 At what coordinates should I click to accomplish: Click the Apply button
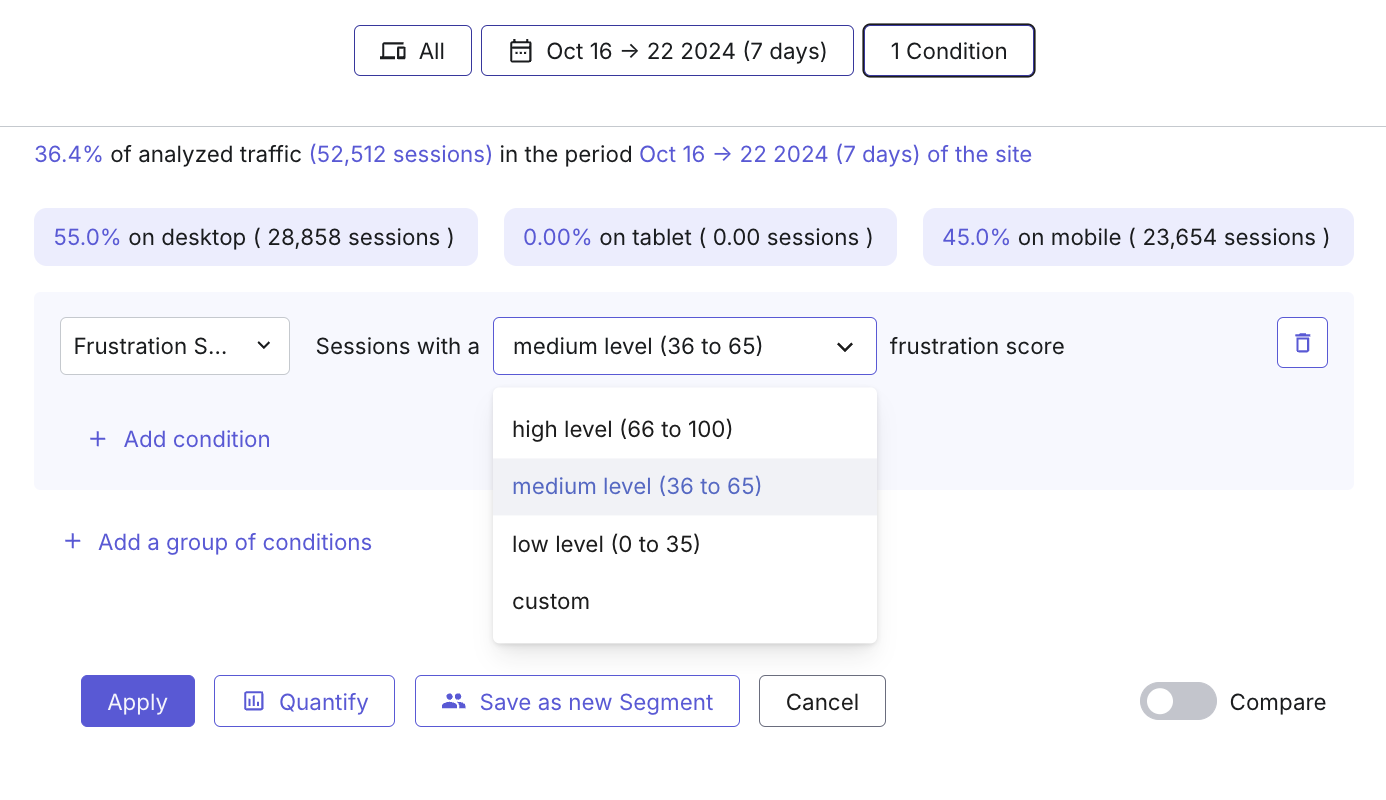pos(138,701)
